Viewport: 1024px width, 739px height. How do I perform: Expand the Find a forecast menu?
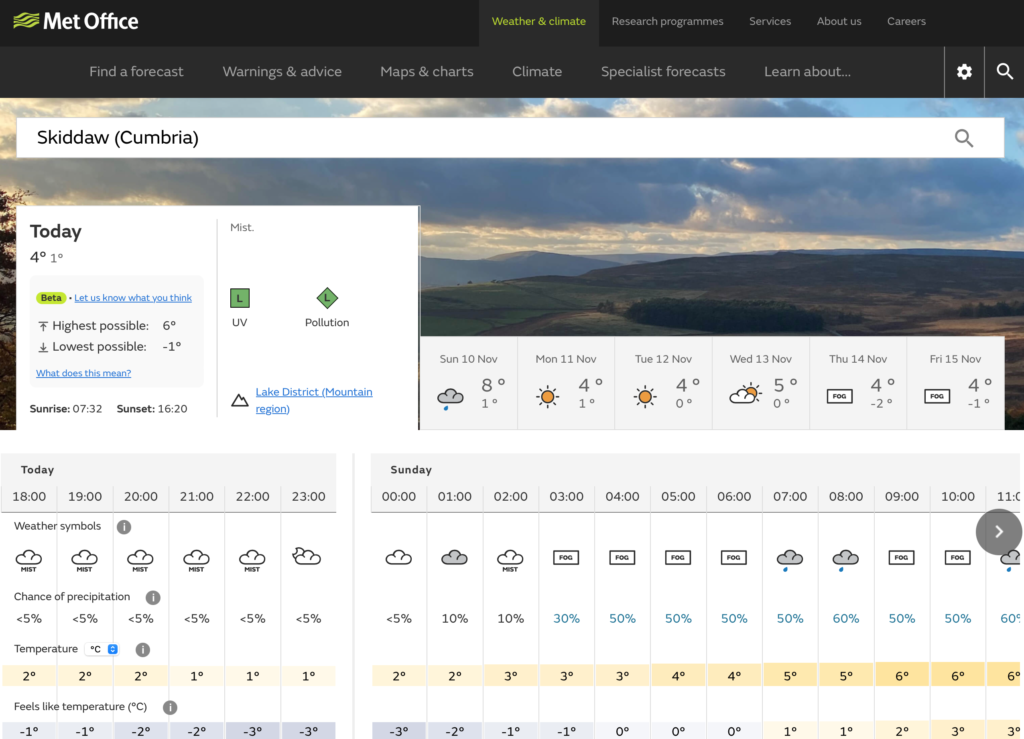pyautogui.click(x=136, y=72)
